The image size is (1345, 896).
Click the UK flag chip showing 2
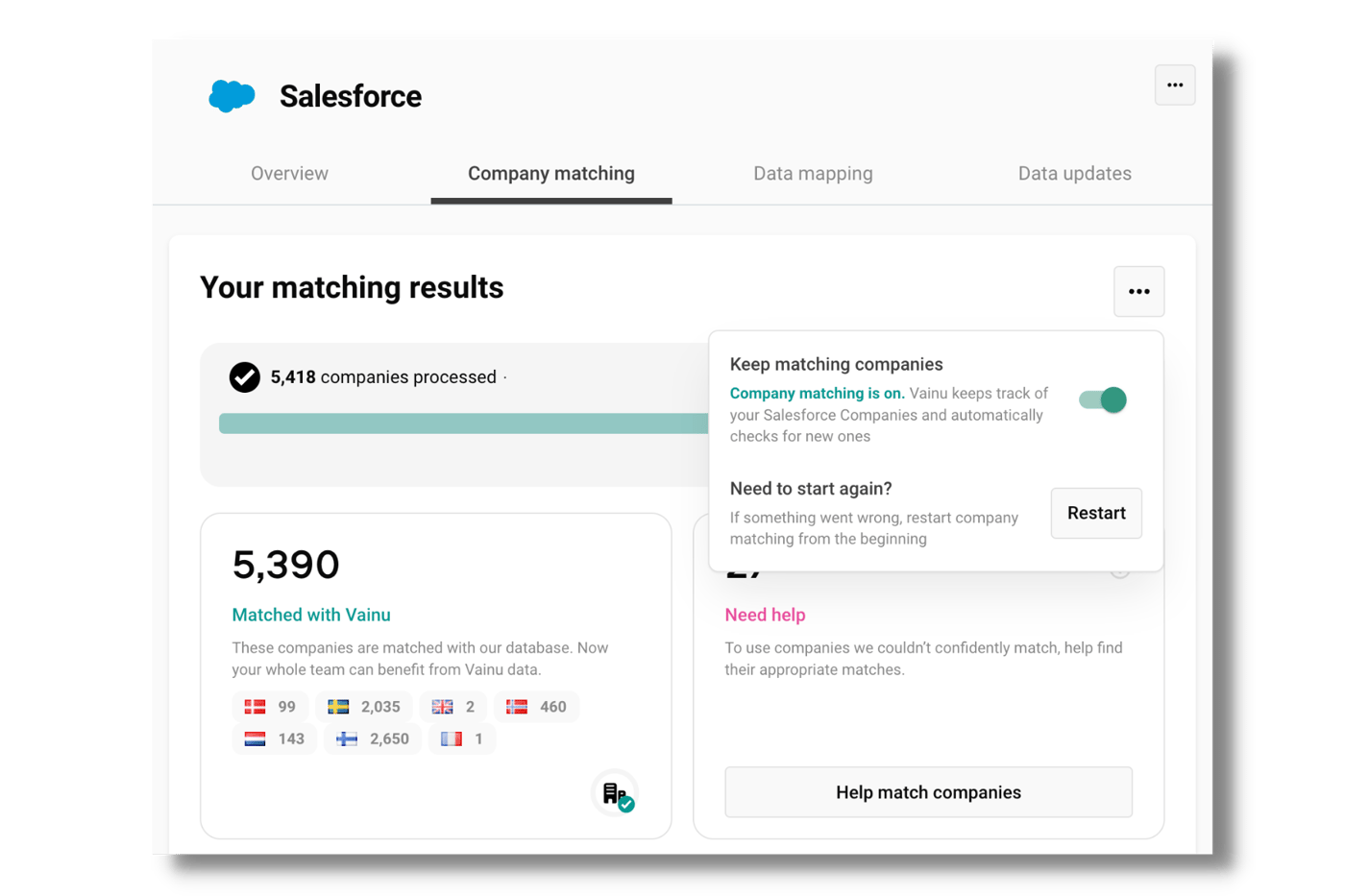[452, 707]
